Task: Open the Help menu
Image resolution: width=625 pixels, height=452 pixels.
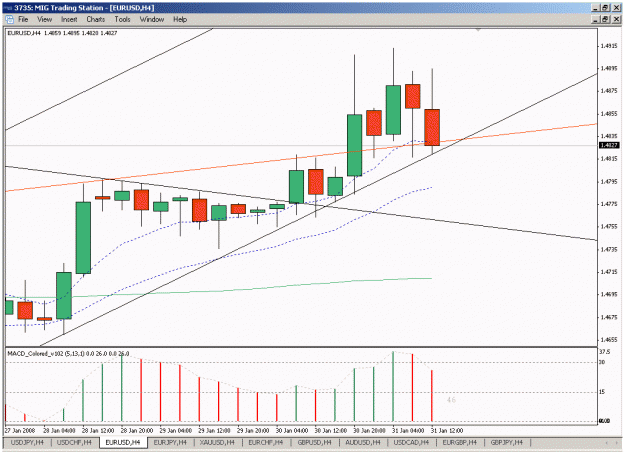Action: [x=180, y=20]
